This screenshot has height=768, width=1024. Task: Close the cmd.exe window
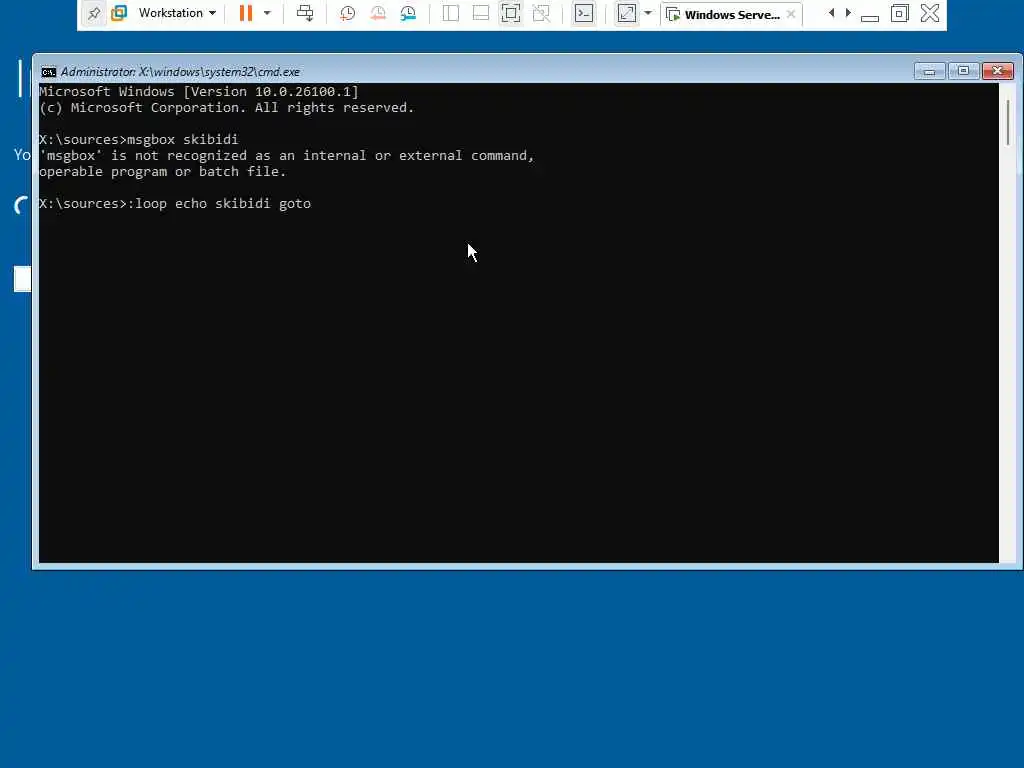coord(997,71)
